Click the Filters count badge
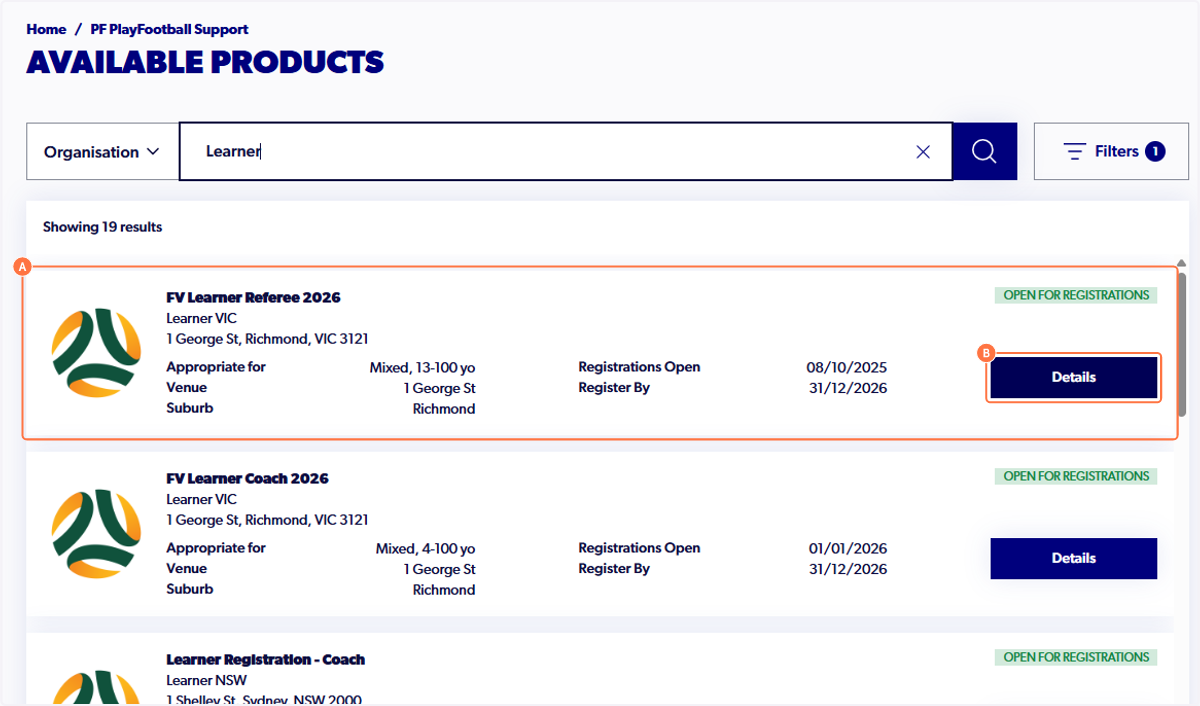 (x=1155, y=152)
